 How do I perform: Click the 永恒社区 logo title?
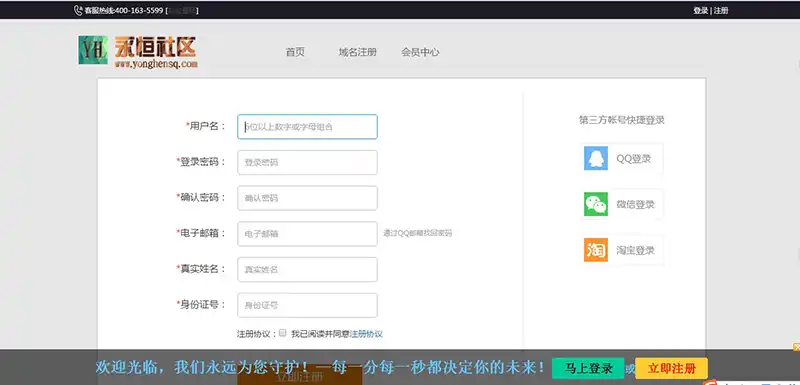[155, 47]
